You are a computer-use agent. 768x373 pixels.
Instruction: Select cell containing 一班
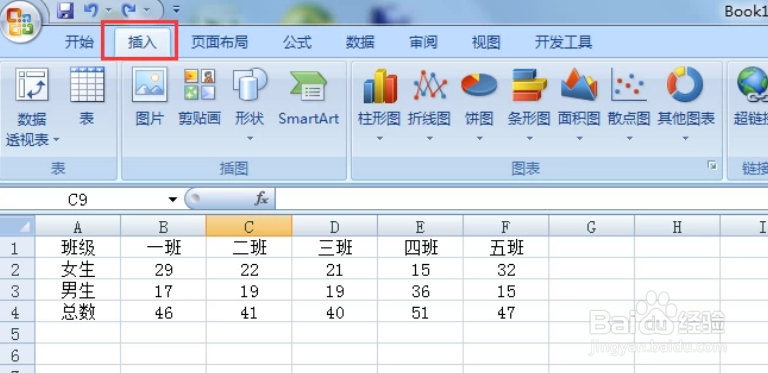pyautogui.click(x=163, y=248)
